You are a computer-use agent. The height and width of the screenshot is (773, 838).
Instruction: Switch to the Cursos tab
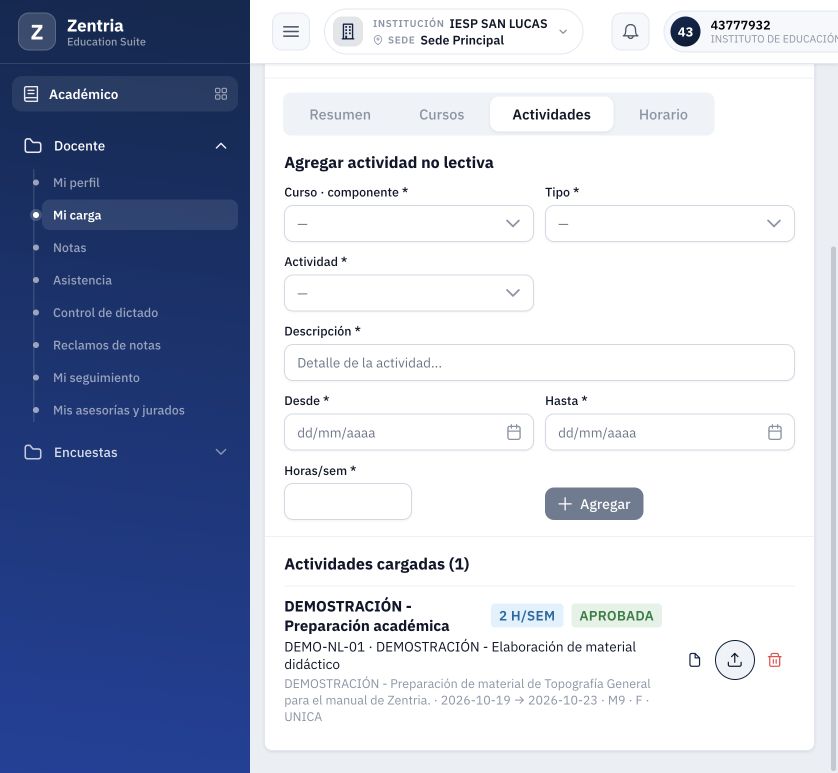pyautogui.click(x=441, y=114)
